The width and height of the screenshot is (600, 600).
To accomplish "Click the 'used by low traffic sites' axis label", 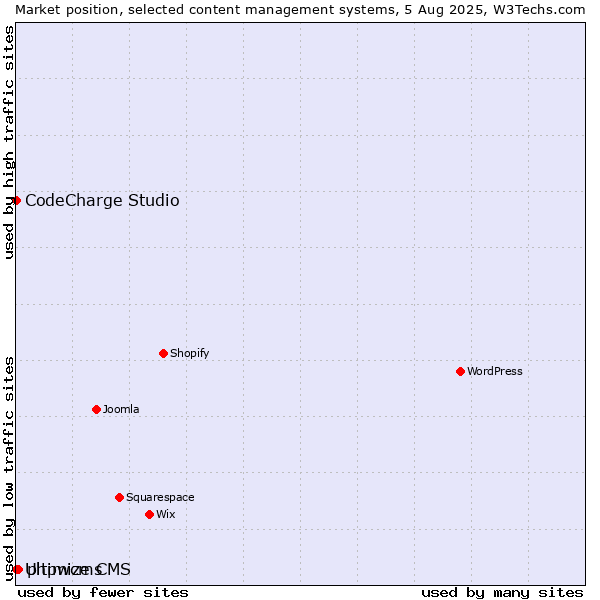I will click(x=8, y=470).
